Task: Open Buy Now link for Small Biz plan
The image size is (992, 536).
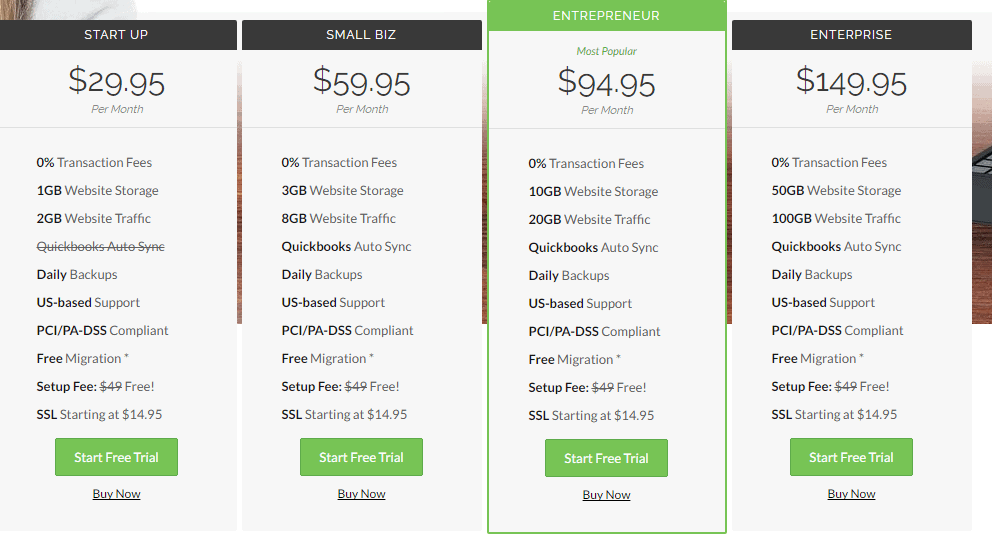Action: coord(361,494)
